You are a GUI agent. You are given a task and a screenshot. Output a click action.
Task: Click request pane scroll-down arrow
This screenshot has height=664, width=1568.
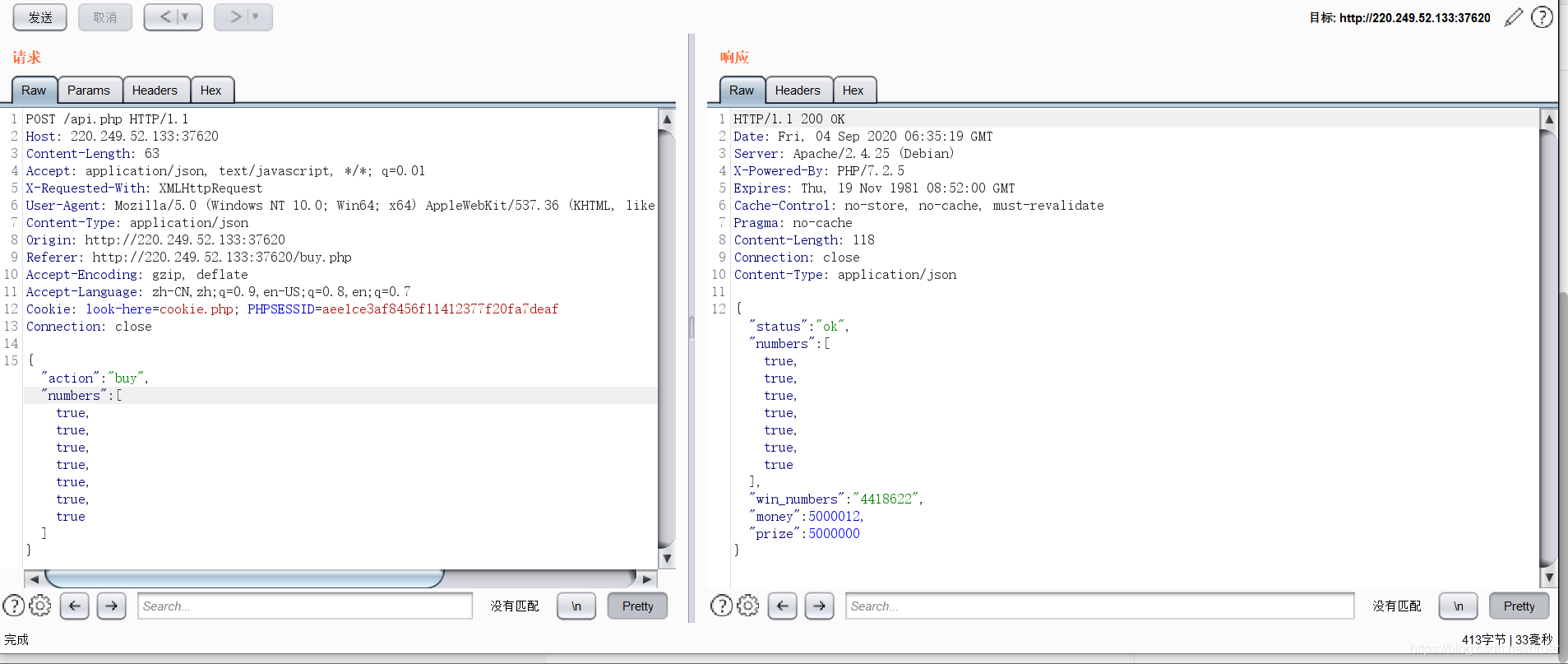[x=668, y=559]
